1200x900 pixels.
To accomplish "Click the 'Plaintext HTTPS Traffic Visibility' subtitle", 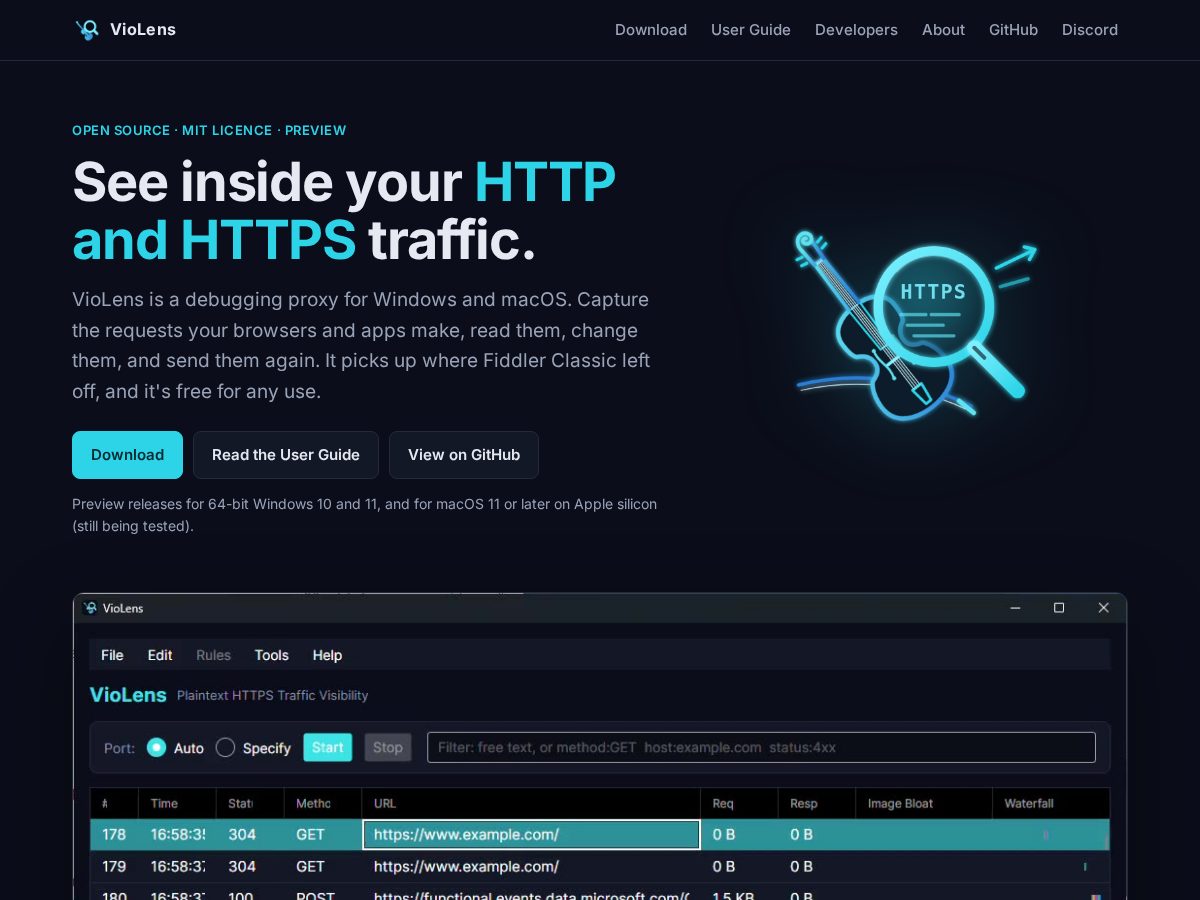I will 273,695.
